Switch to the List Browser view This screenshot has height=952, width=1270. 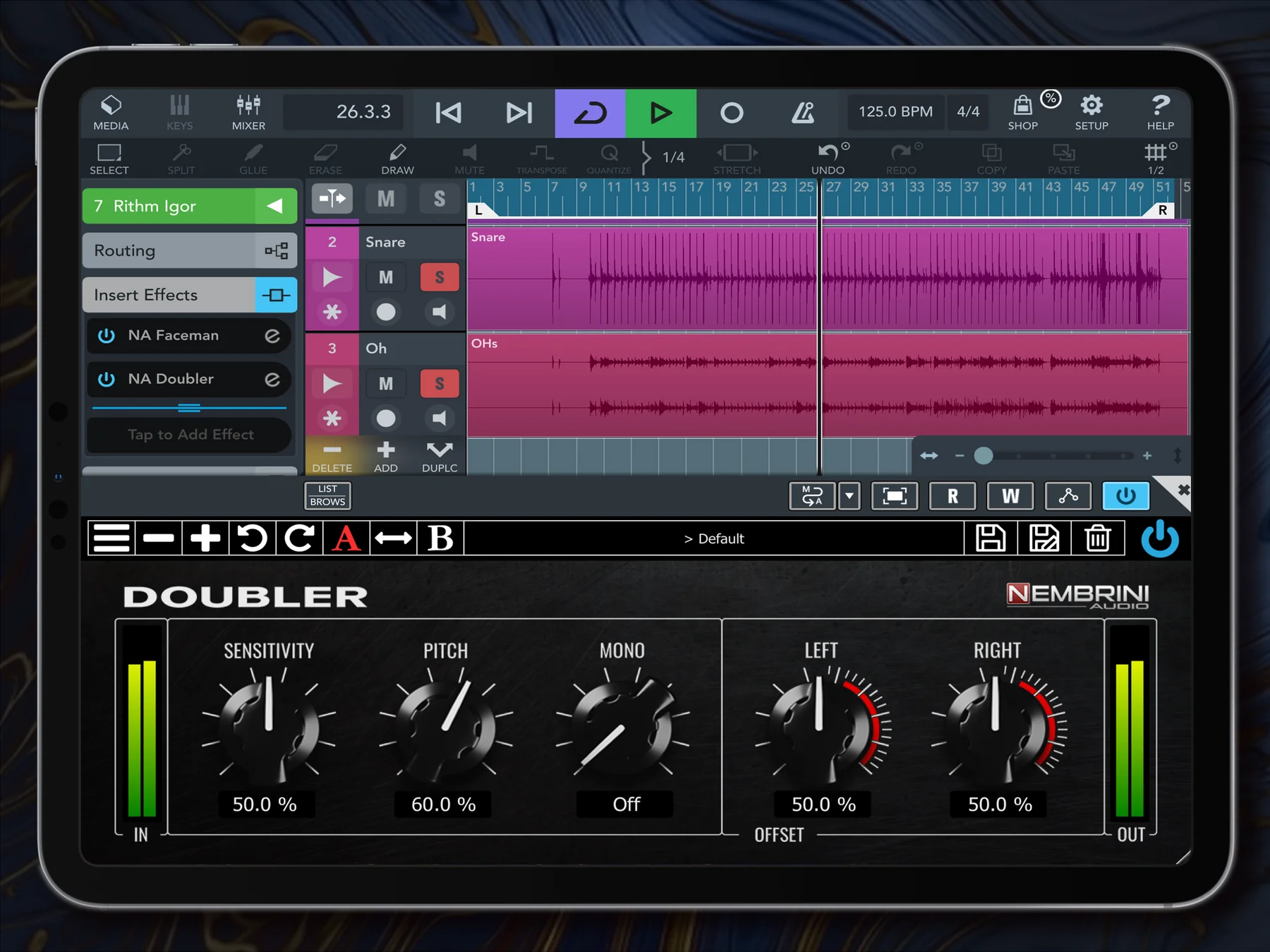tap(327, 495)
